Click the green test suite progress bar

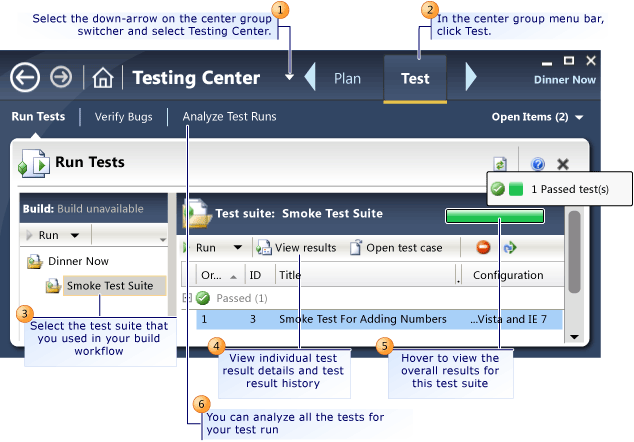tap(495, 216)
